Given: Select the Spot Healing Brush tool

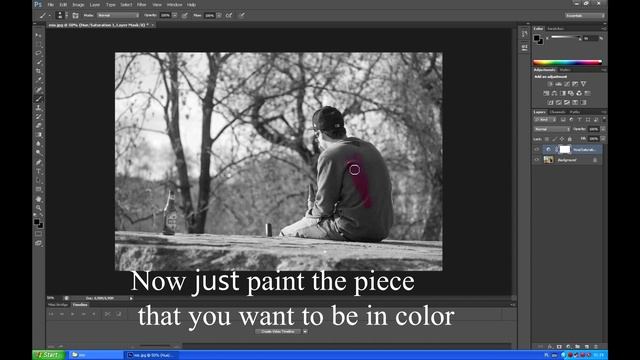Looking at the screenshot, I should (x=38, y=90).
